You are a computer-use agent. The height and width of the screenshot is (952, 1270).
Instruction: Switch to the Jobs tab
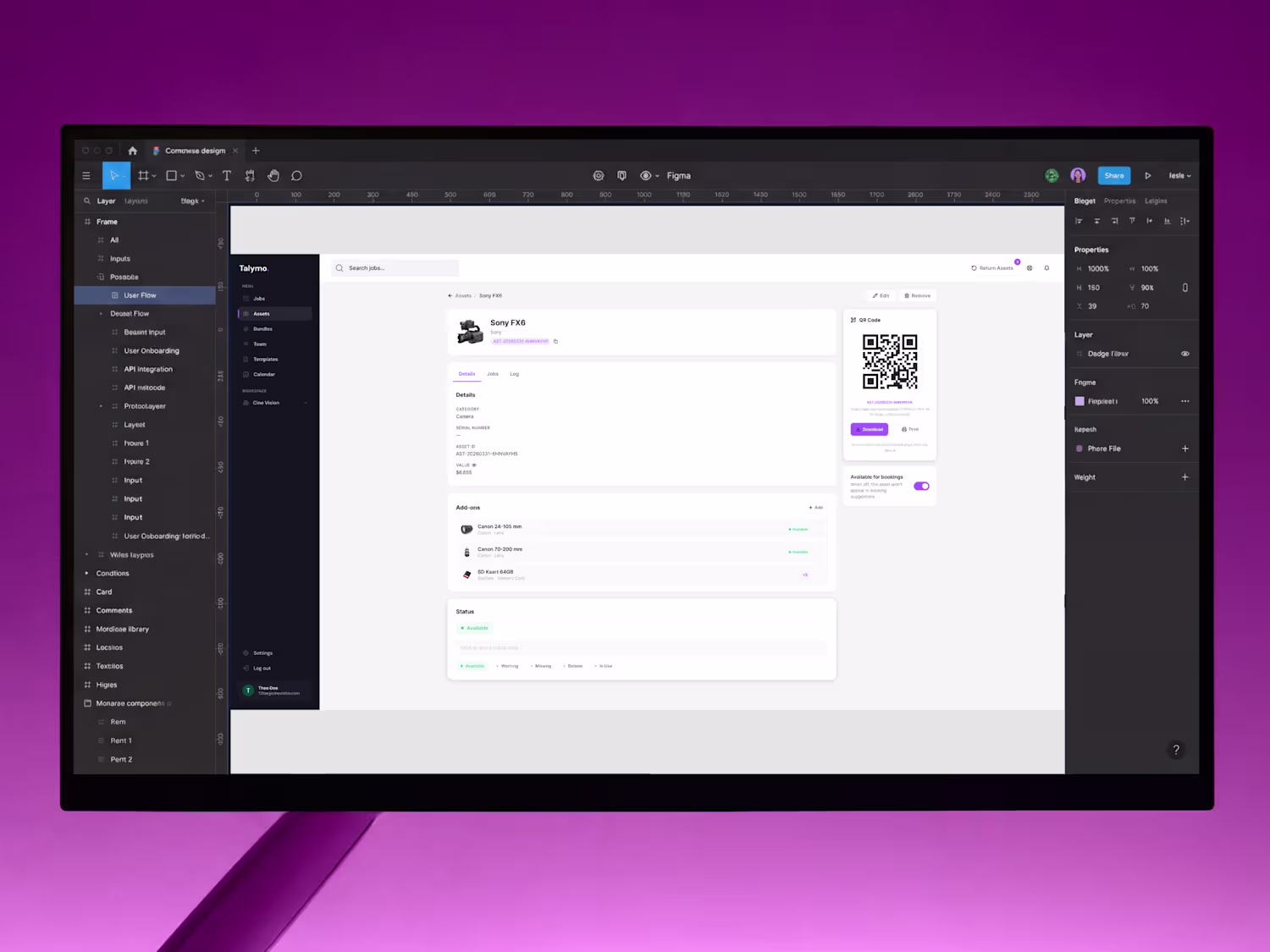[x=493, y=374]
